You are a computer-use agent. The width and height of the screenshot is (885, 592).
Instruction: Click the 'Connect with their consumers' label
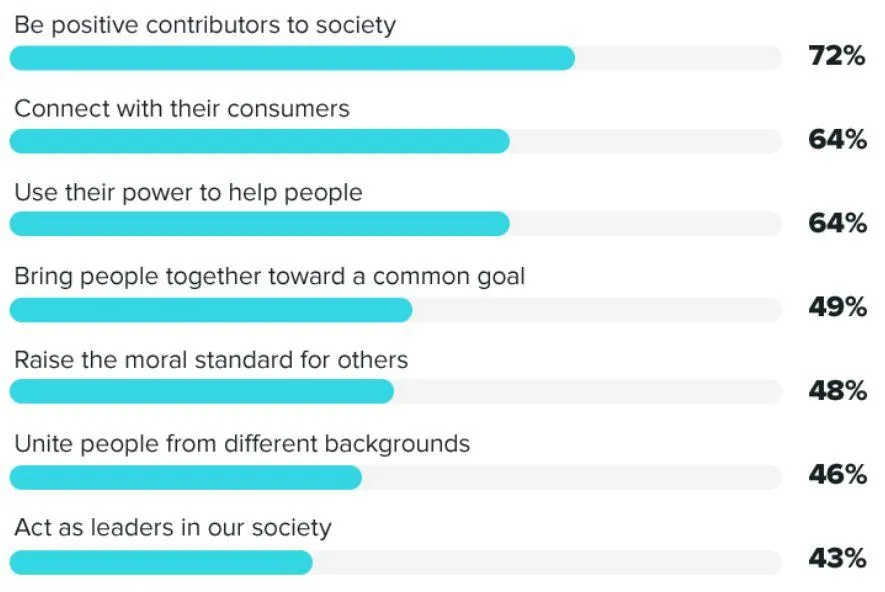tap(182, 108)
